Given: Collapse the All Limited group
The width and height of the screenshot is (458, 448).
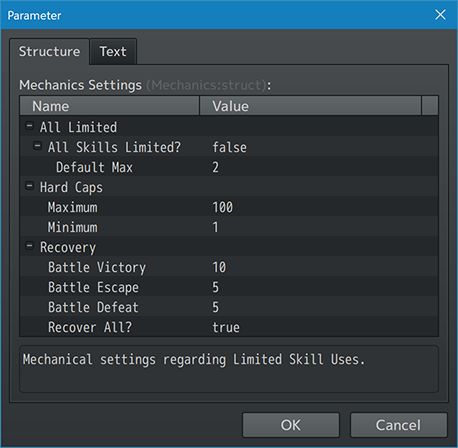Looking at the screenshot, I should pos(29,126).
